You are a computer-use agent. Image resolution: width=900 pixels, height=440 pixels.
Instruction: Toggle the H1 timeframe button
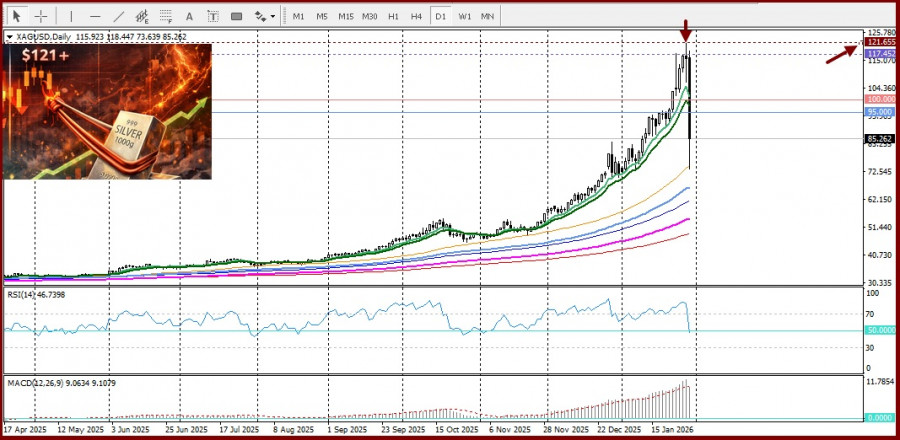click(393, 17)
